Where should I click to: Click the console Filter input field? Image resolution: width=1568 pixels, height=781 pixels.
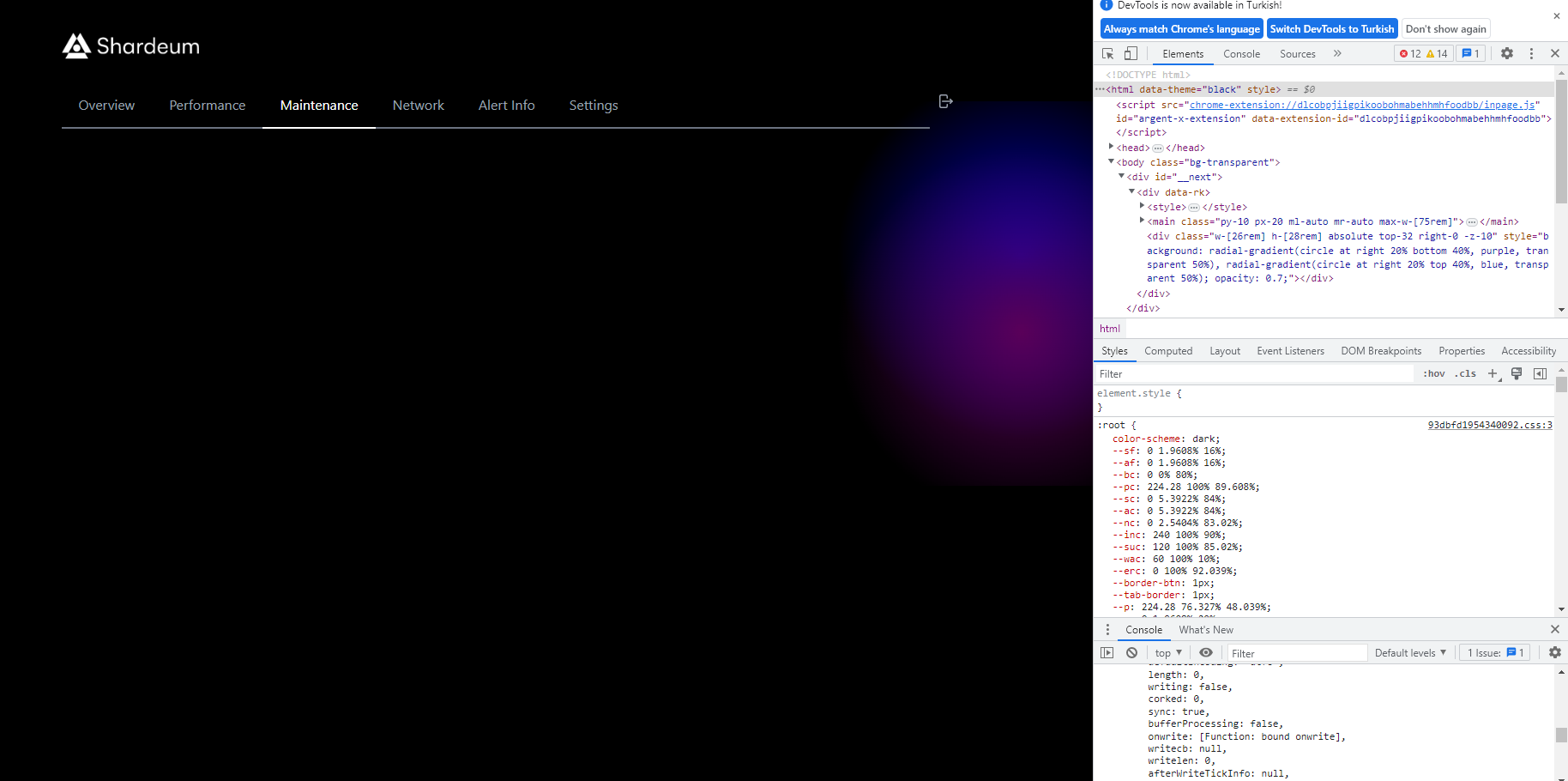tap(1297, 652)
